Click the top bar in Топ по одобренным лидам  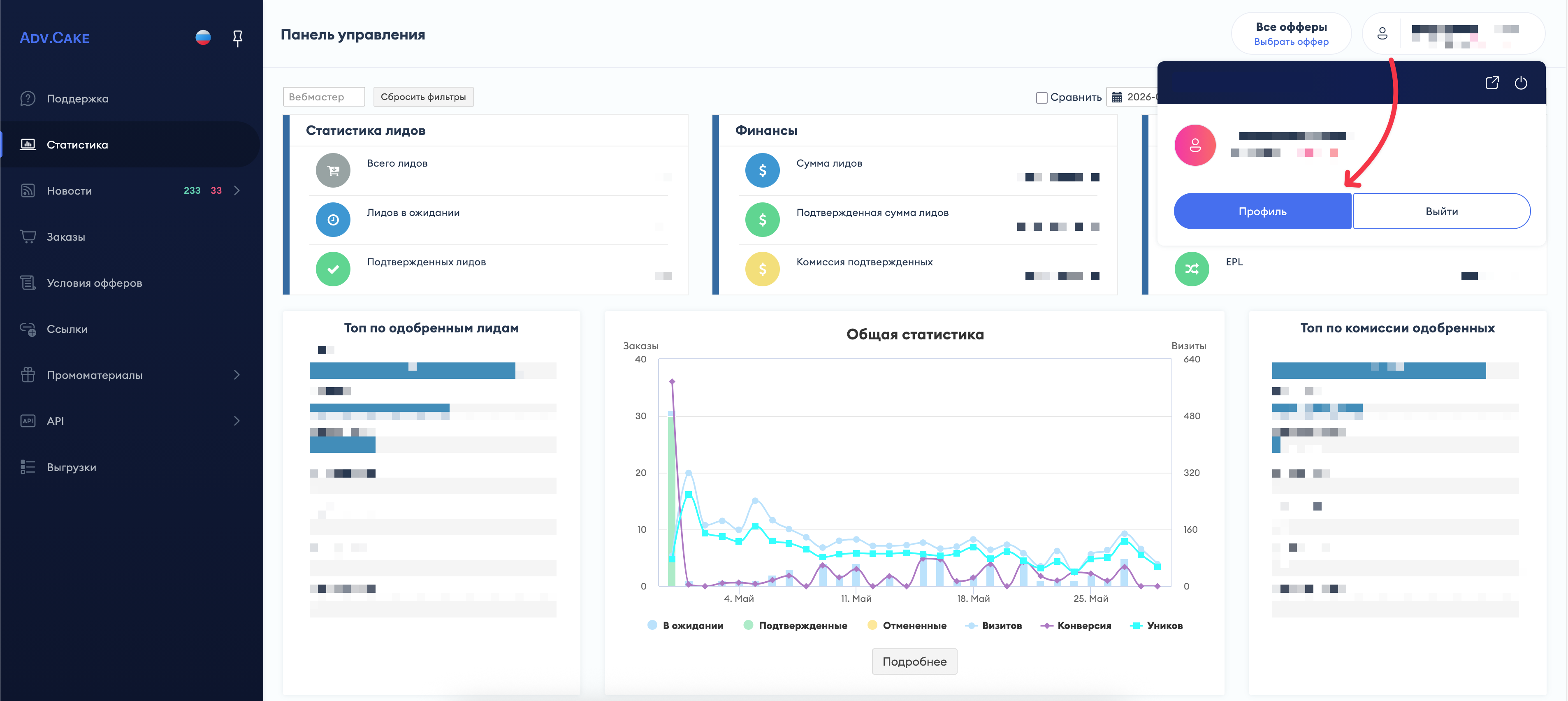[x=412, y=370]
